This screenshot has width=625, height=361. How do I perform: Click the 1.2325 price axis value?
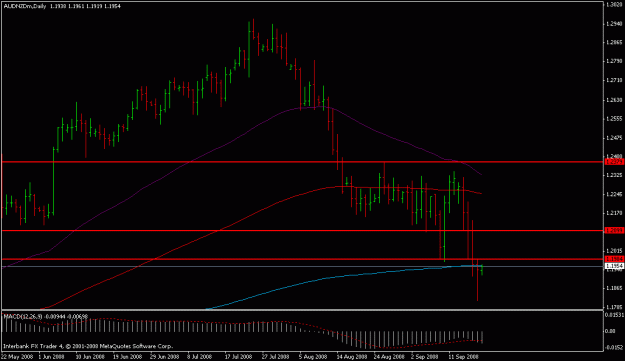614,175
